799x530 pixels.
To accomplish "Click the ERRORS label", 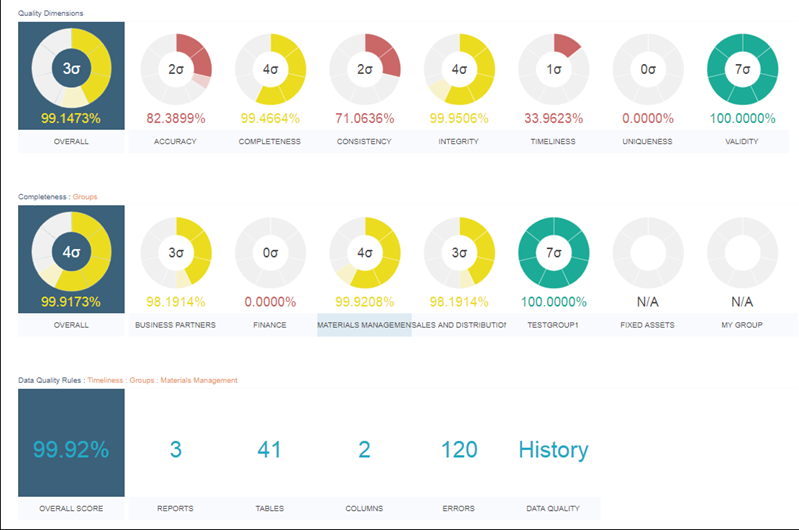I will pos(459,509).
